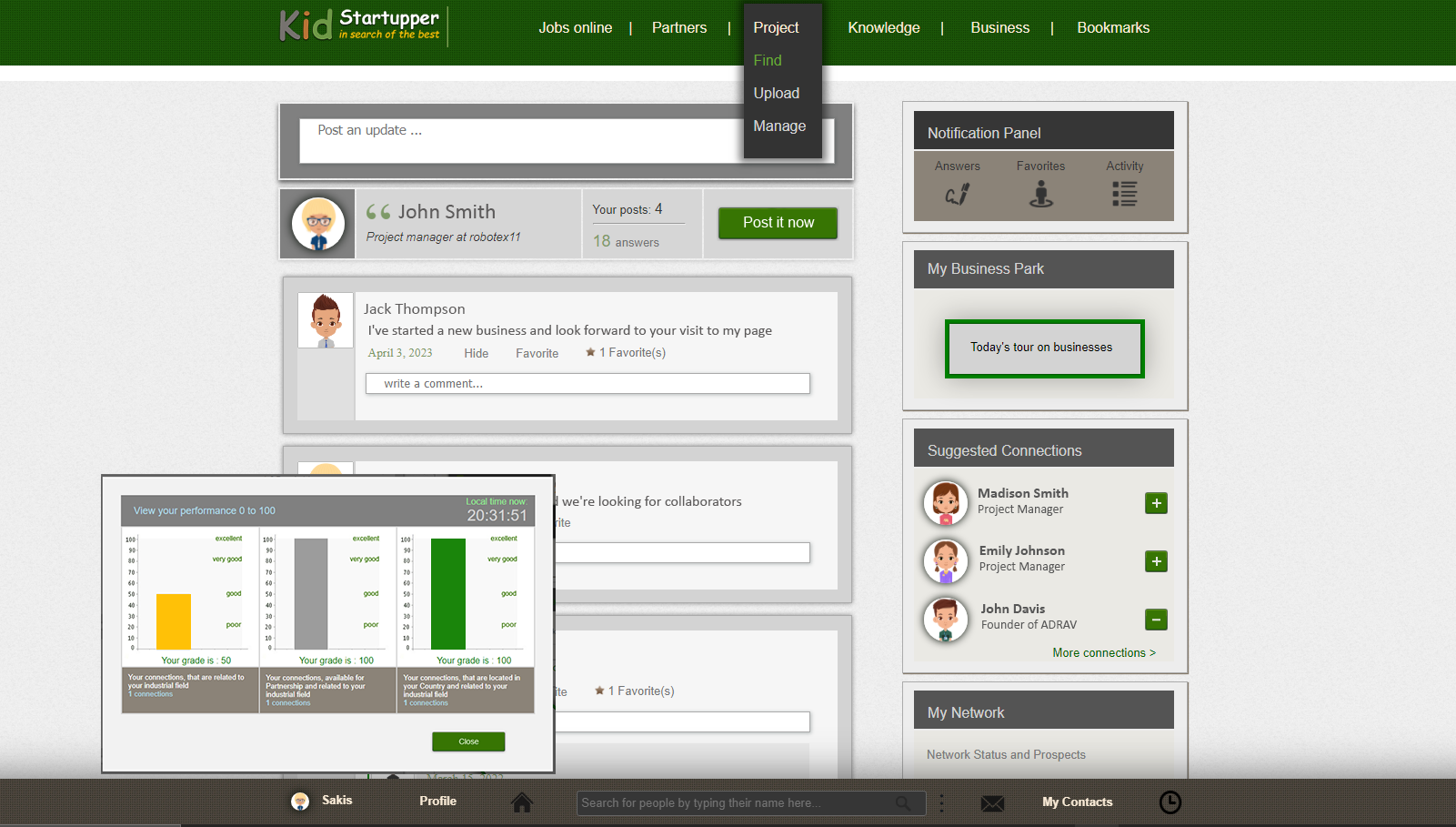Open the Knowledge menu
The image size is (1456, 827).
coord(884,28)
